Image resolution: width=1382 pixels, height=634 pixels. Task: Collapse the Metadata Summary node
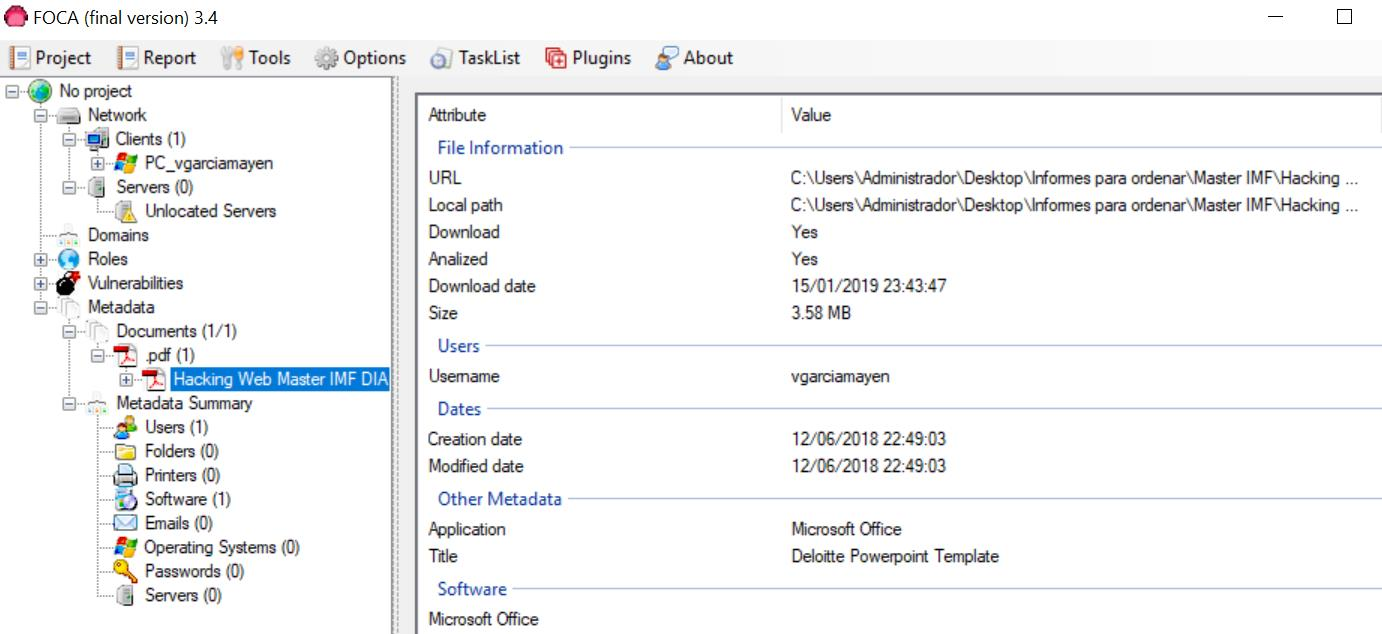69,404
